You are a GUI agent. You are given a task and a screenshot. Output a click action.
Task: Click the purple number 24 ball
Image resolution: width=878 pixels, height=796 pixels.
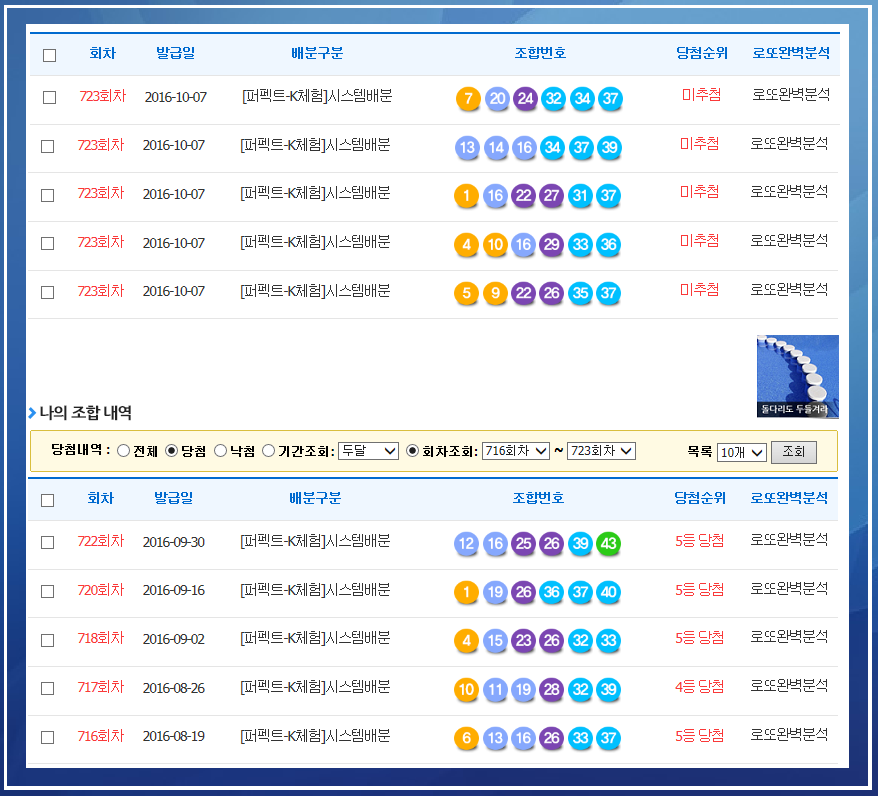525,99
